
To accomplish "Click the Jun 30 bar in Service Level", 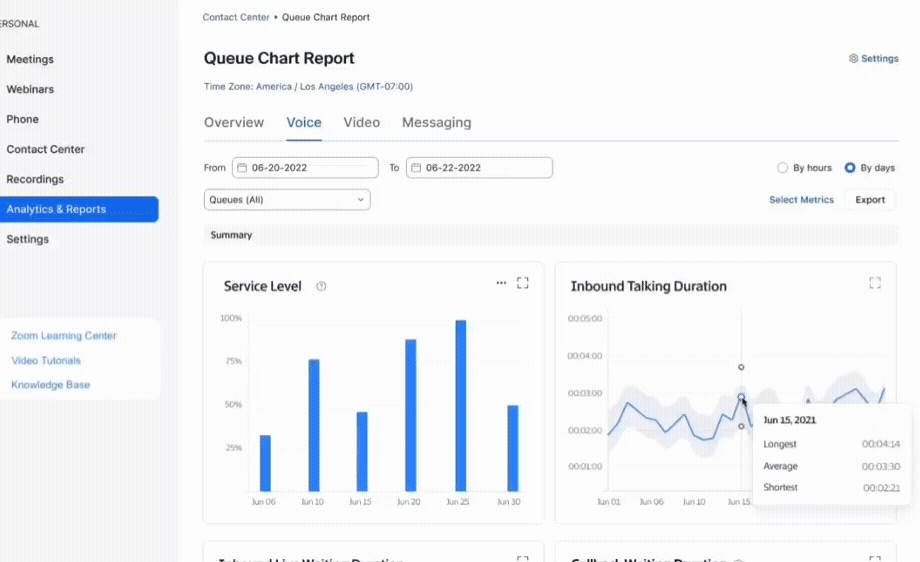I will [x=513, y=448].
